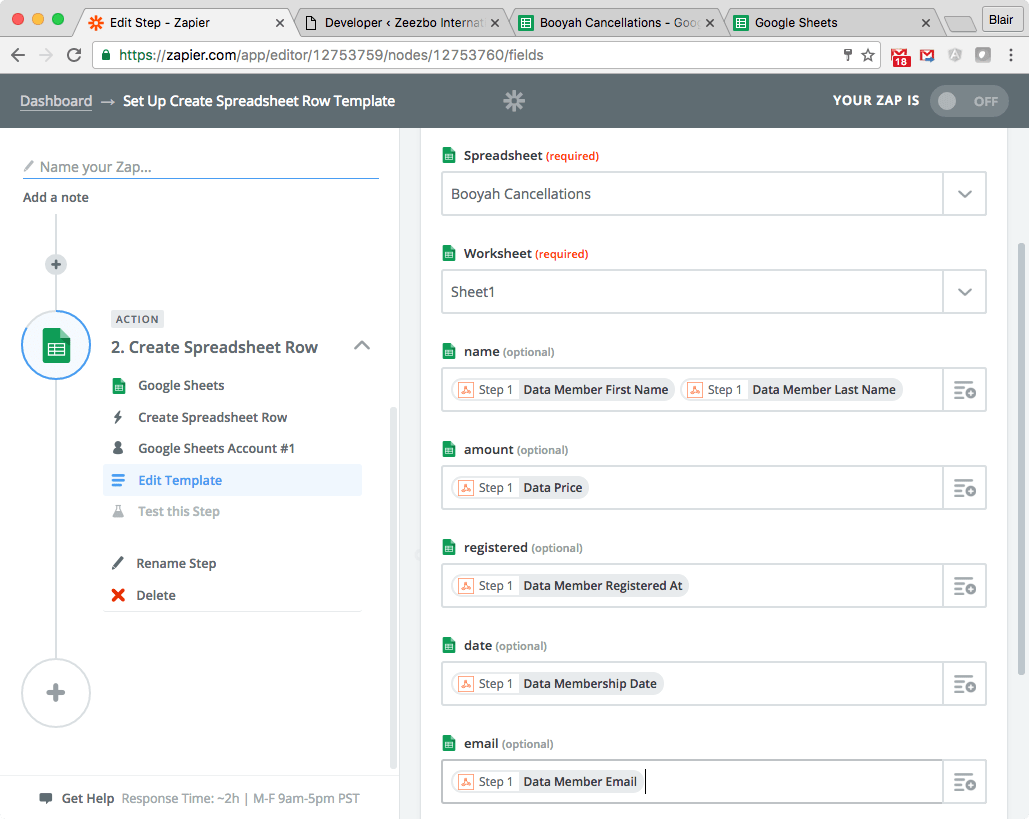Click the gray square extension icon in toolbar

(982, 55)
